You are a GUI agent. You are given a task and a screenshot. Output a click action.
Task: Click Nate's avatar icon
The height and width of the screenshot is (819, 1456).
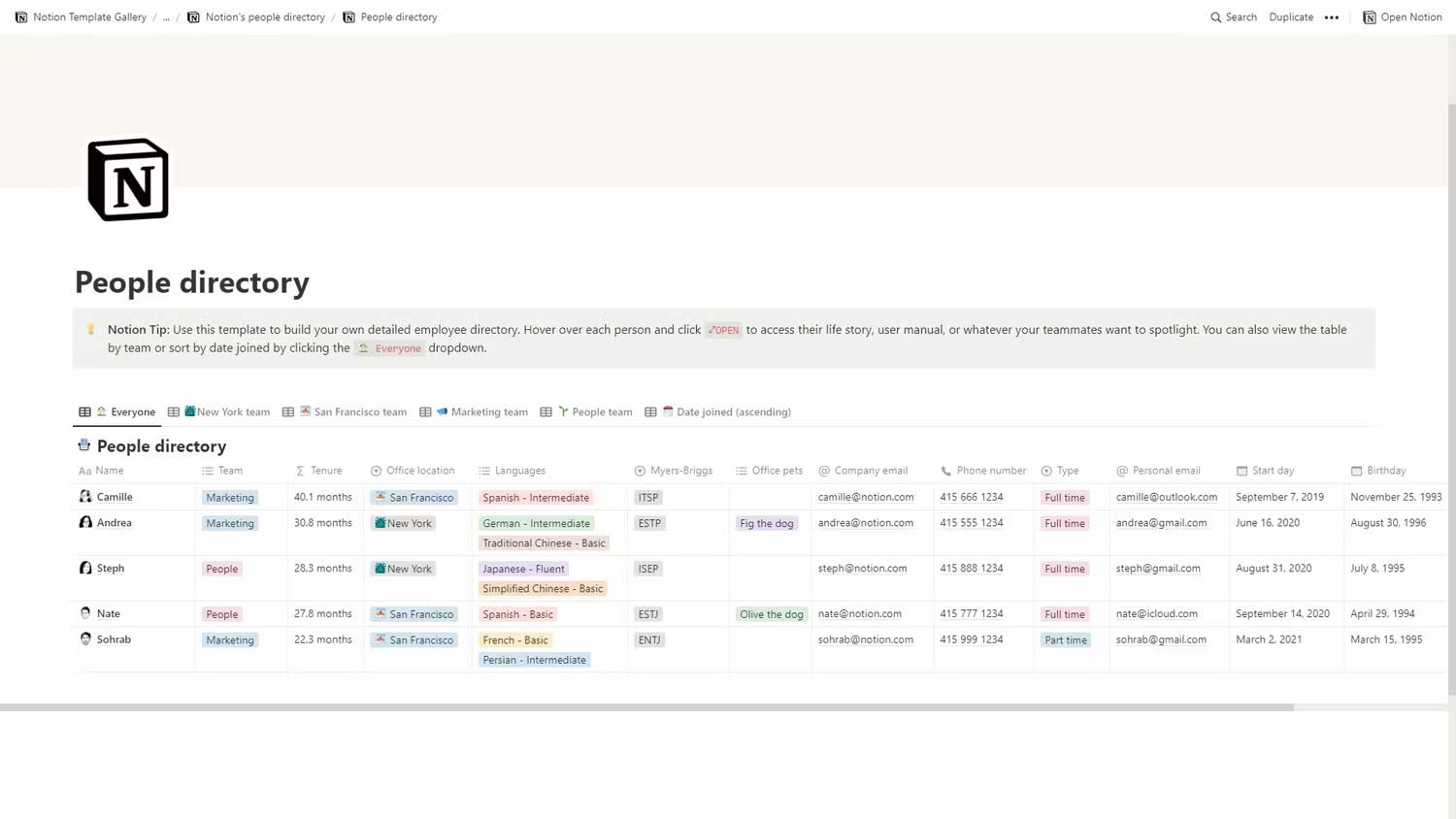[85, 613]
